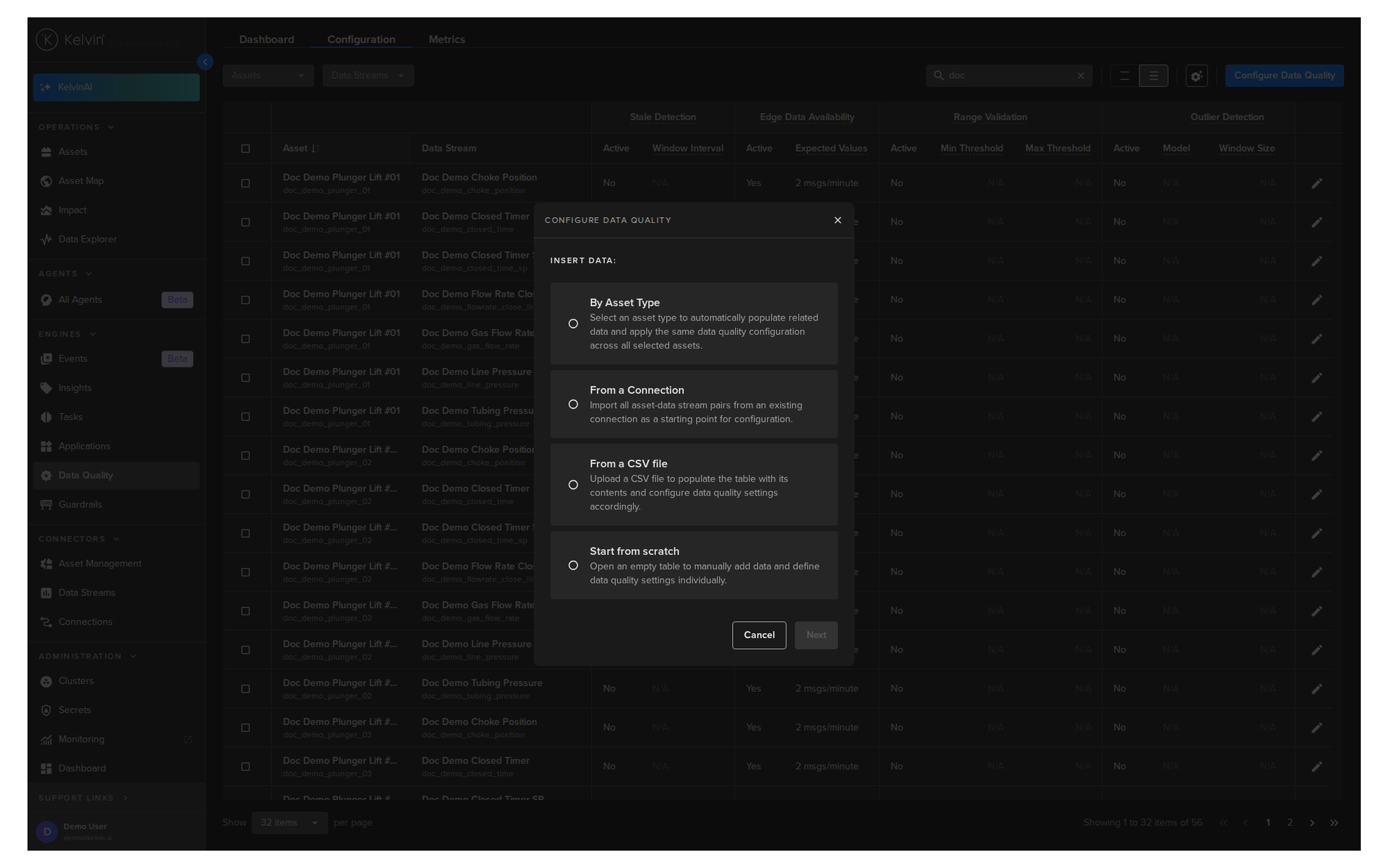Open Data Explorer in the sidebar
The image size is (1389, 868).
coord(116,239)
